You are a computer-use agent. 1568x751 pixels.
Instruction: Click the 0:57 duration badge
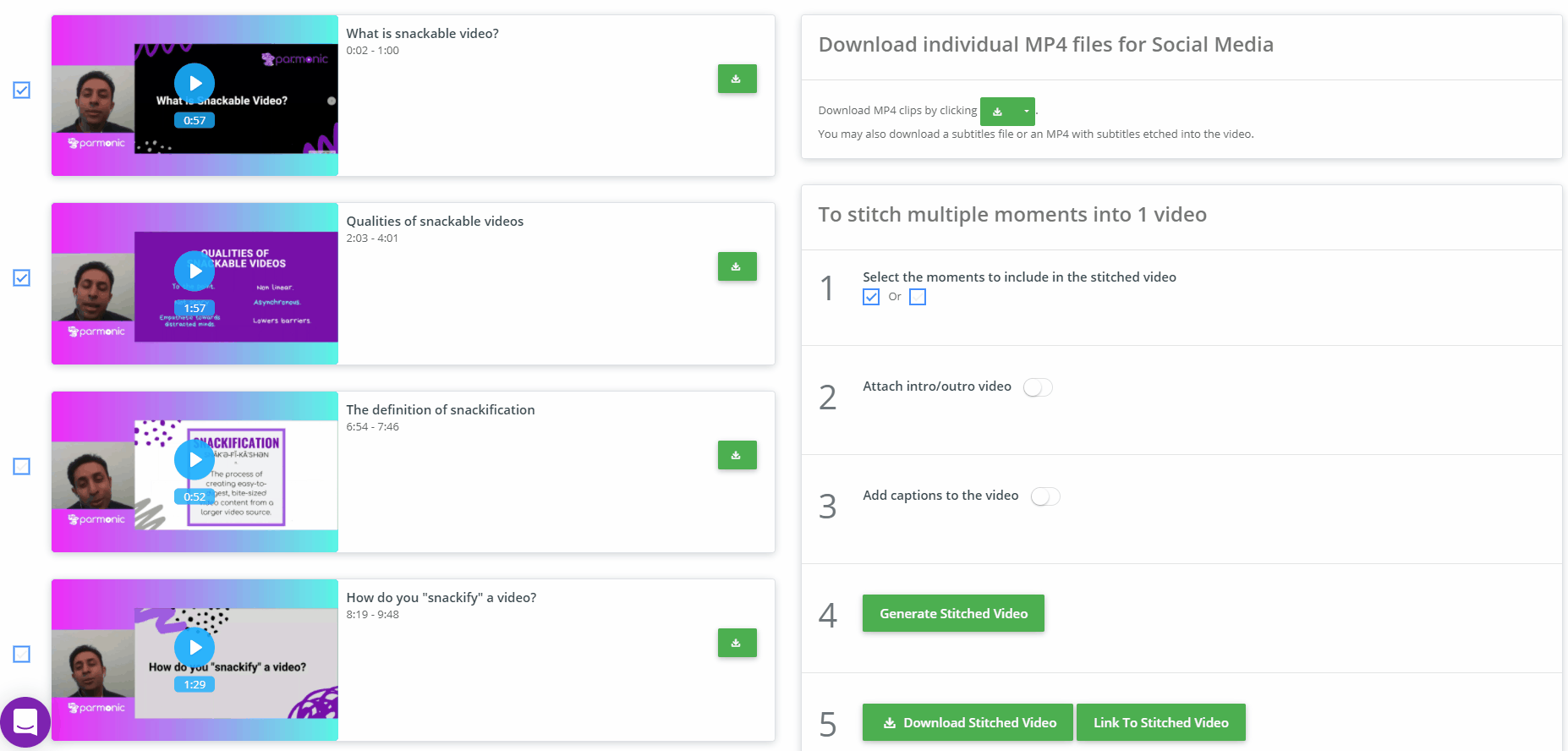(x=195, y=120)
